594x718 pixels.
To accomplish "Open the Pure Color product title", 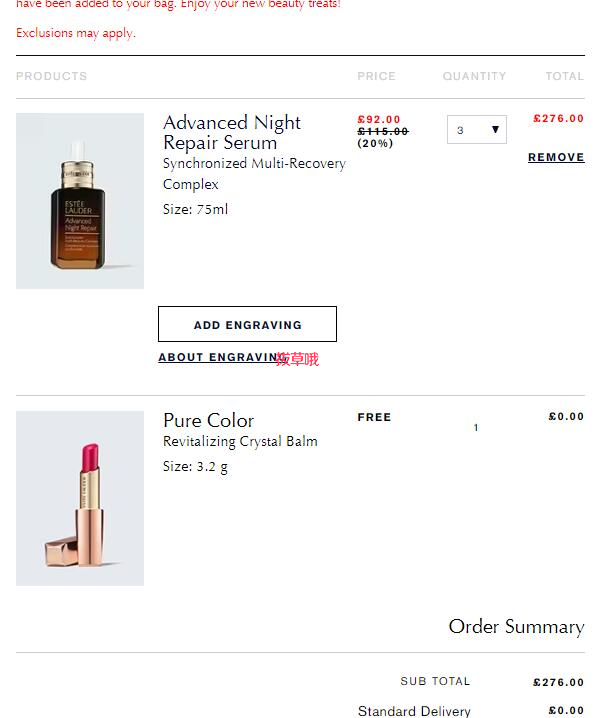I will (208, 420).
